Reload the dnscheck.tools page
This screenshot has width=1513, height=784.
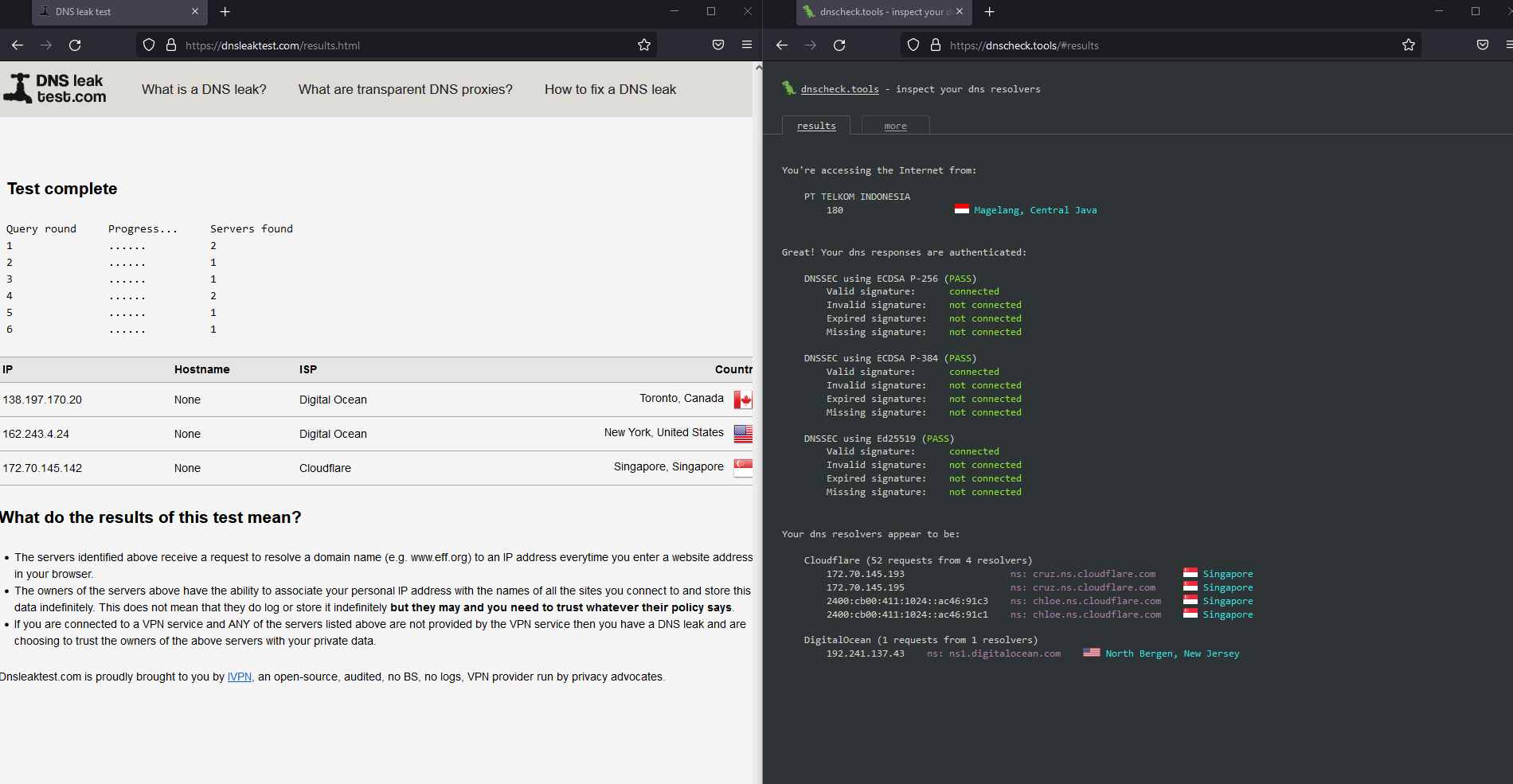pyautogui.click(x=839, y=45)
